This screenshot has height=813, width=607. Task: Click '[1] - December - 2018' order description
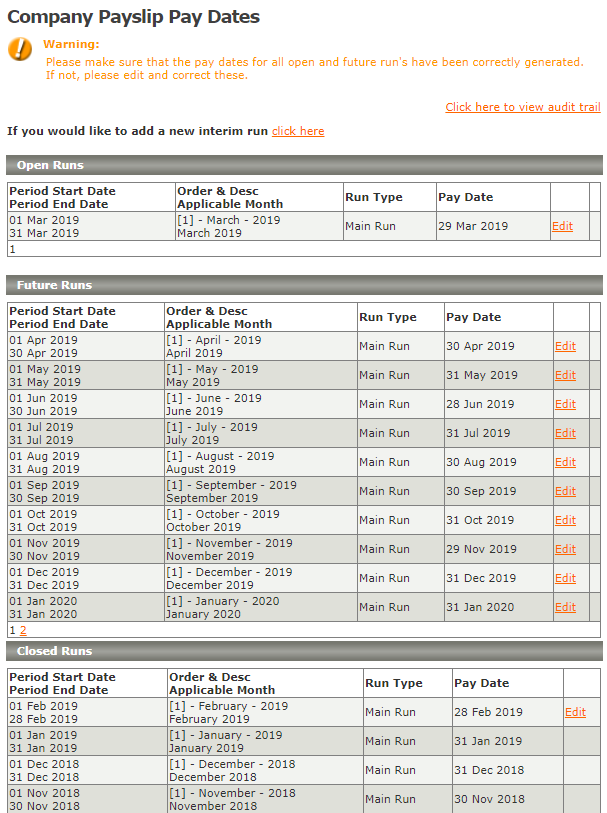point(232,764)
